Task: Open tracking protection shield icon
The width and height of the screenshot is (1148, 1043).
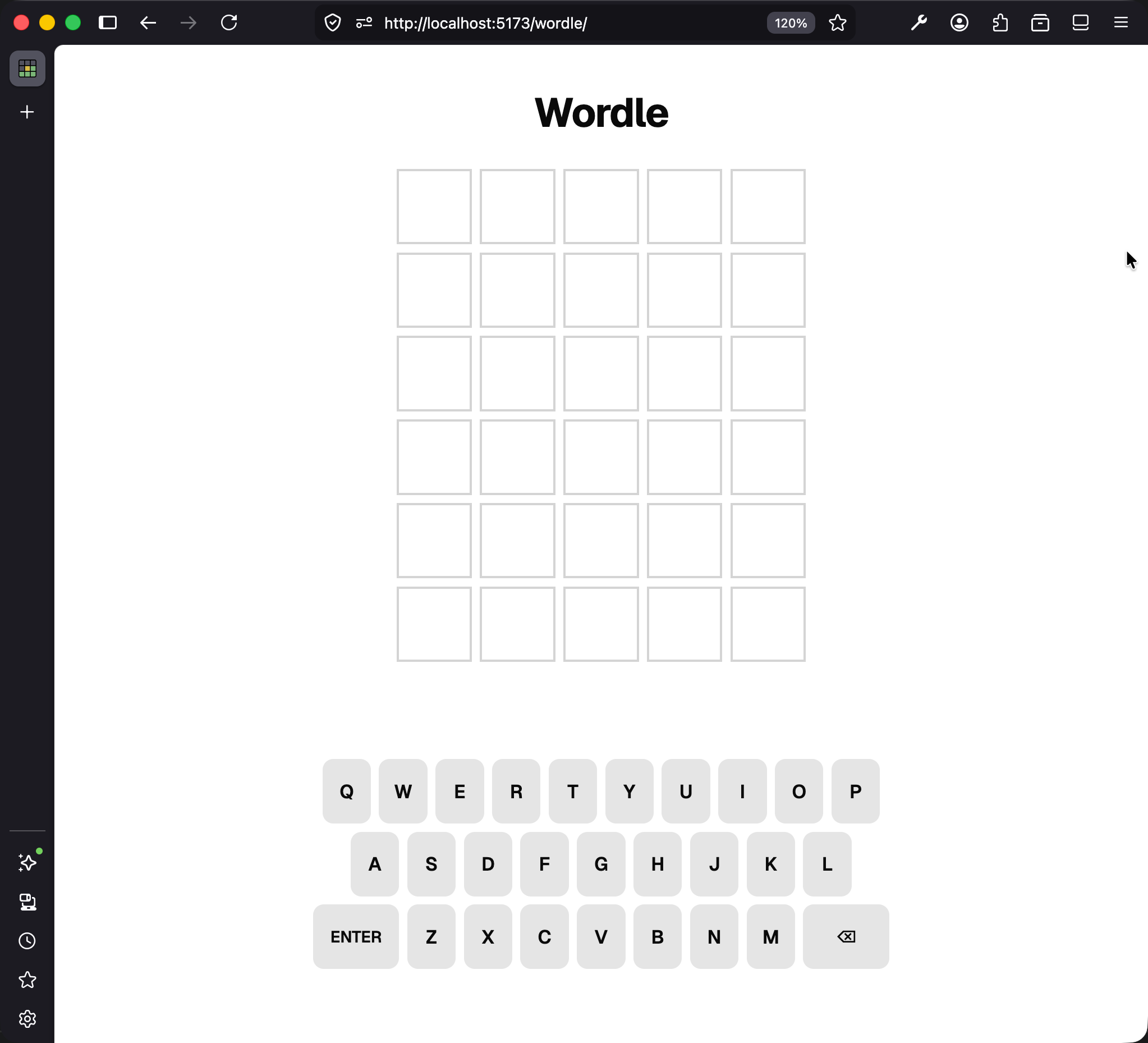Action: pos(333,23)
